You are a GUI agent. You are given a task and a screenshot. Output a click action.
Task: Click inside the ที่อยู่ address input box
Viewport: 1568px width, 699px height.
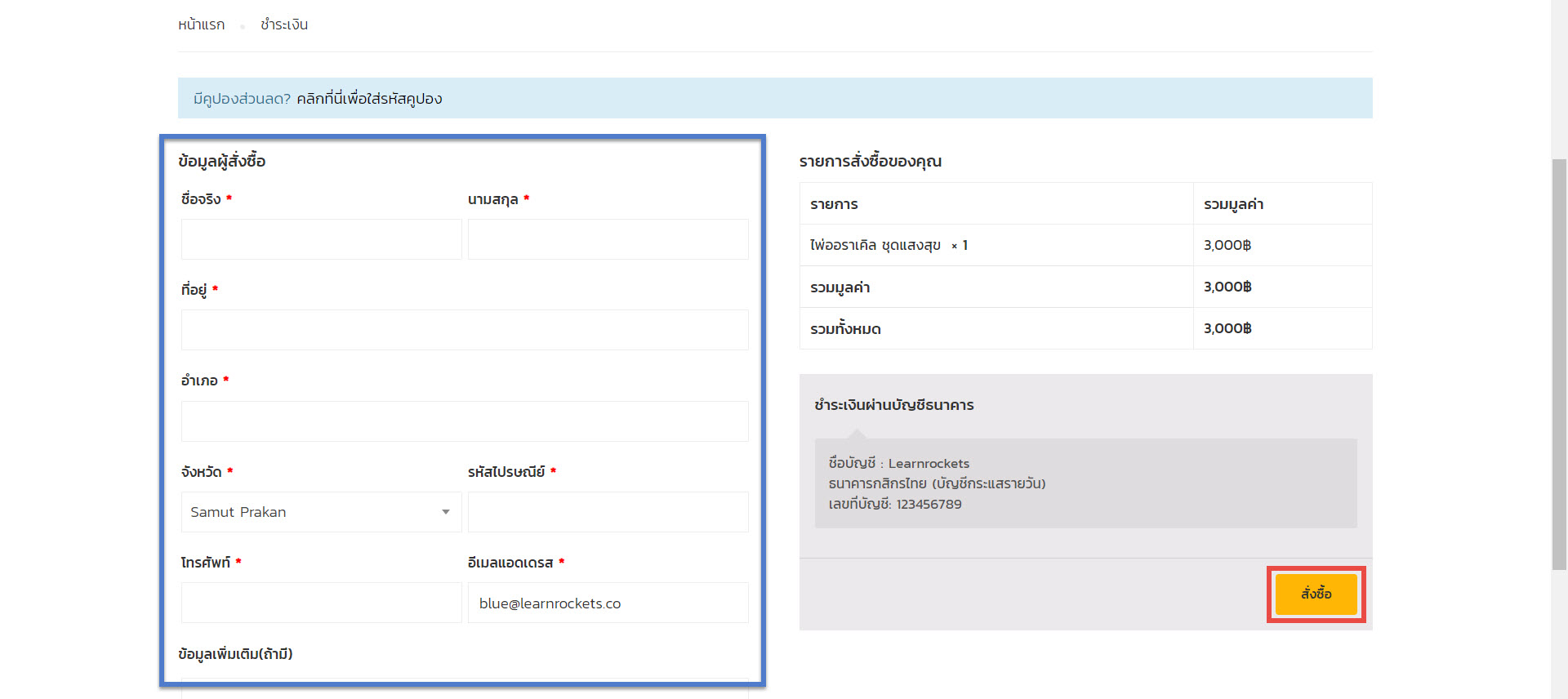click(x=464, y=330)
